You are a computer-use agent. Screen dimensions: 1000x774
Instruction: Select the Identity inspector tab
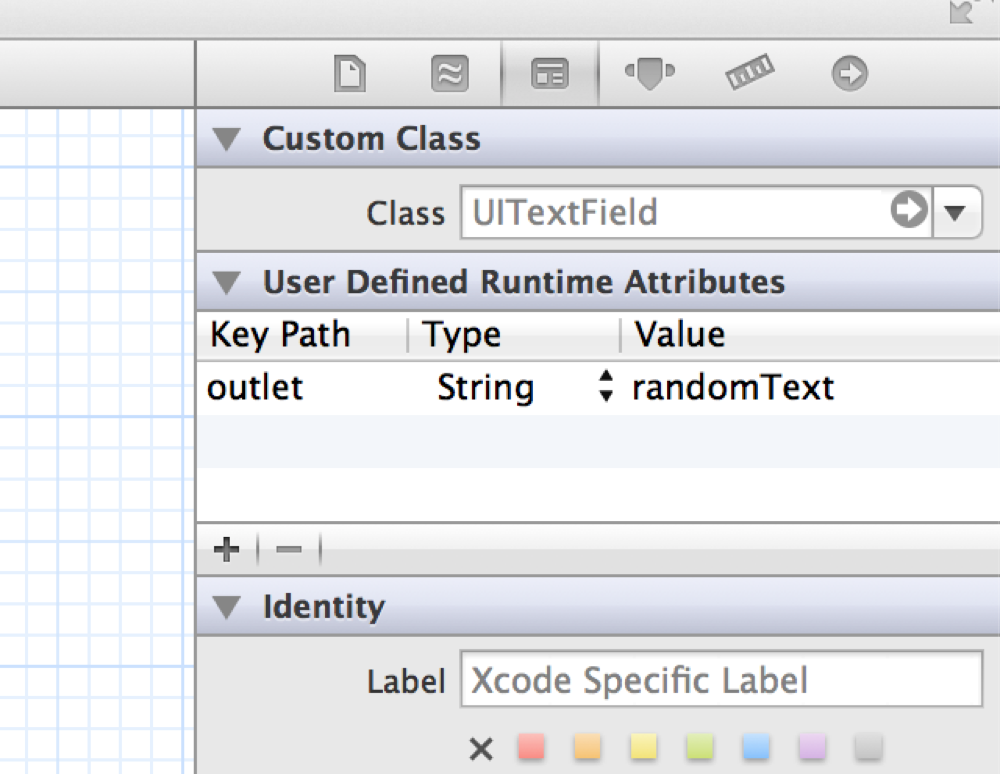pos(550,73)
